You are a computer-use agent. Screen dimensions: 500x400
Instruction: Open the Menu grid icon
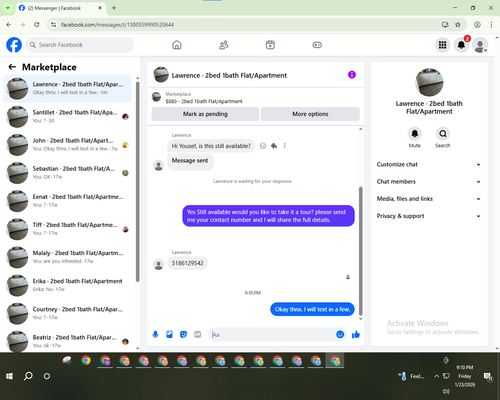point(442,45)
